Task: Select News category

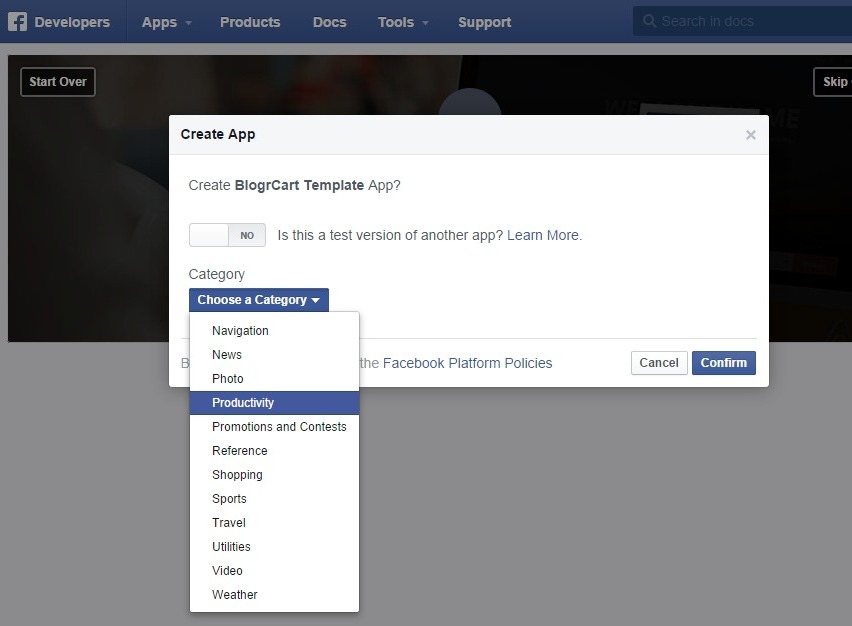Action: (x=274, y=355)
